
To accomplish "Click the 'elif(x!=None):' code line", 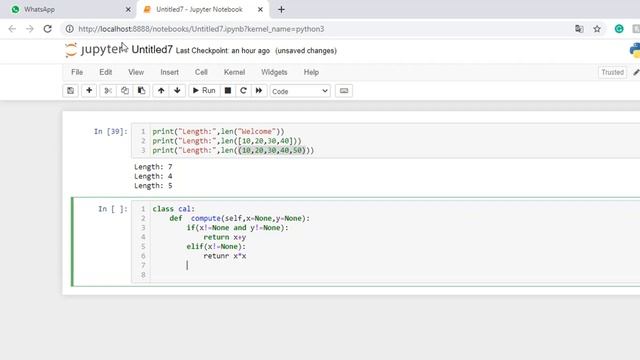I will 216,247.
